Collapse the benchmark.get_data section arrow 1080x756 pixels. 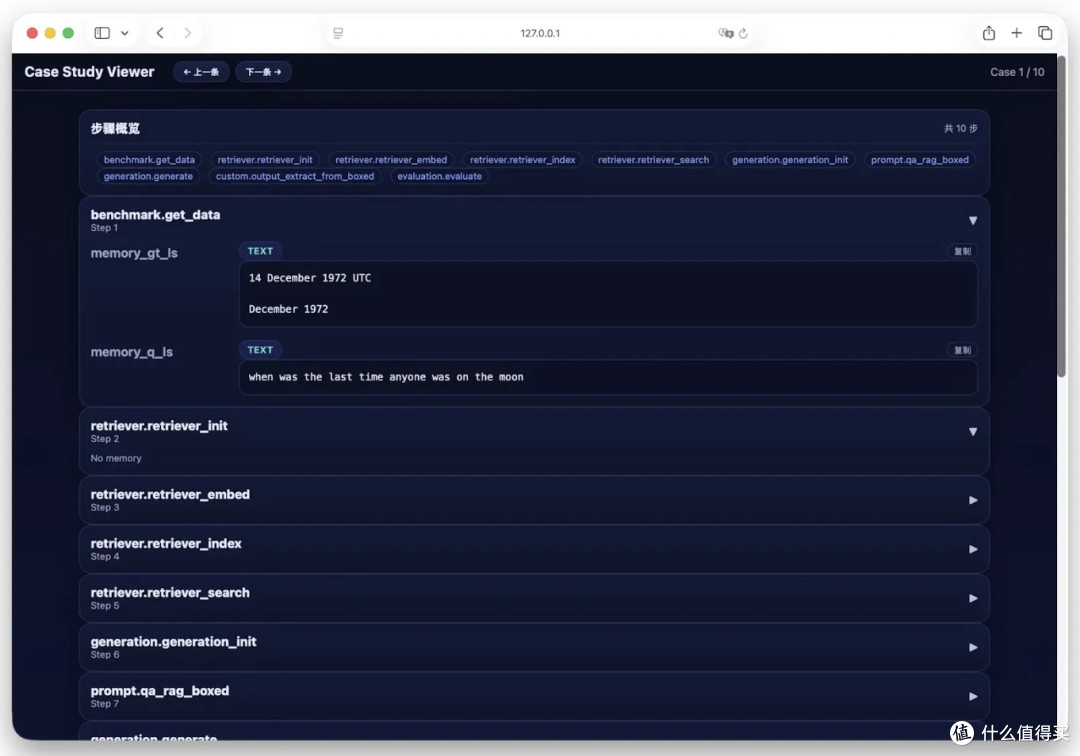point(973,220)
